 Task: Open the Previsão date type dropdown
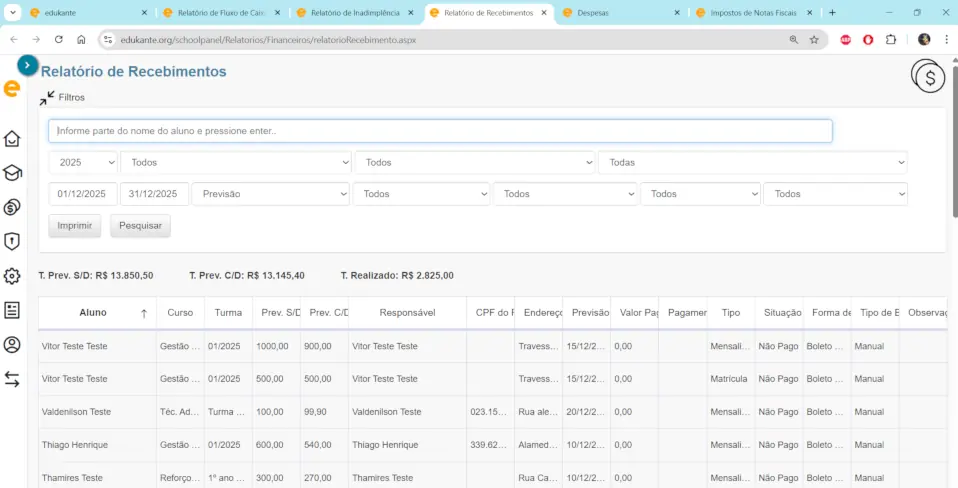pos(270,194)
